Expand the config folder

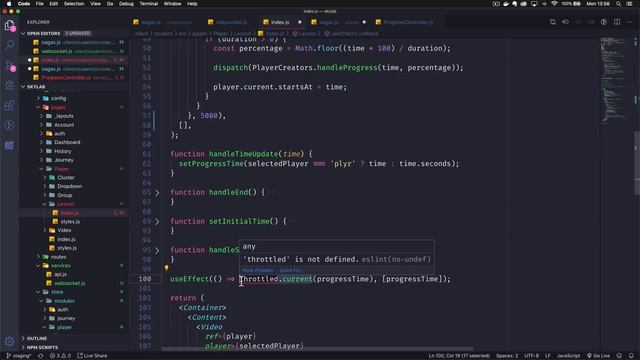pyautogui.click(x=58, y=98)
